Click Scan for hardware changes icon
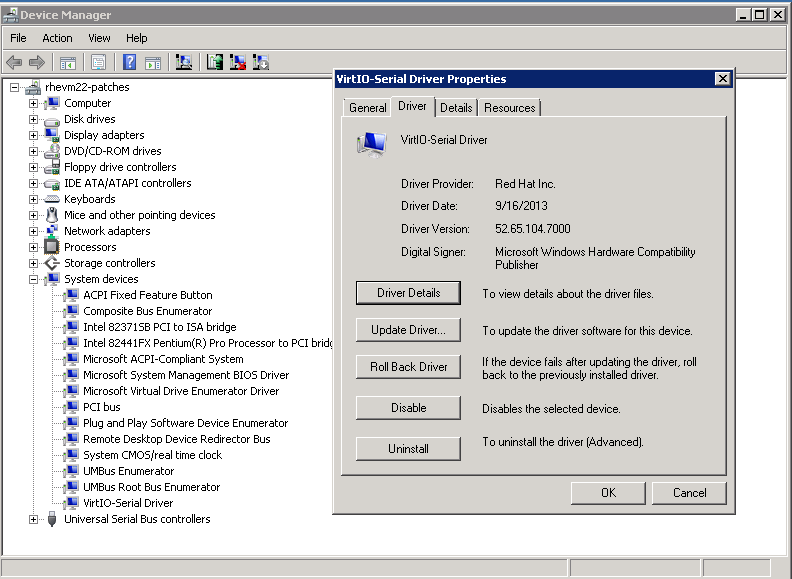The height and width of the screenshot is (579, 792). tap(184, 63)
